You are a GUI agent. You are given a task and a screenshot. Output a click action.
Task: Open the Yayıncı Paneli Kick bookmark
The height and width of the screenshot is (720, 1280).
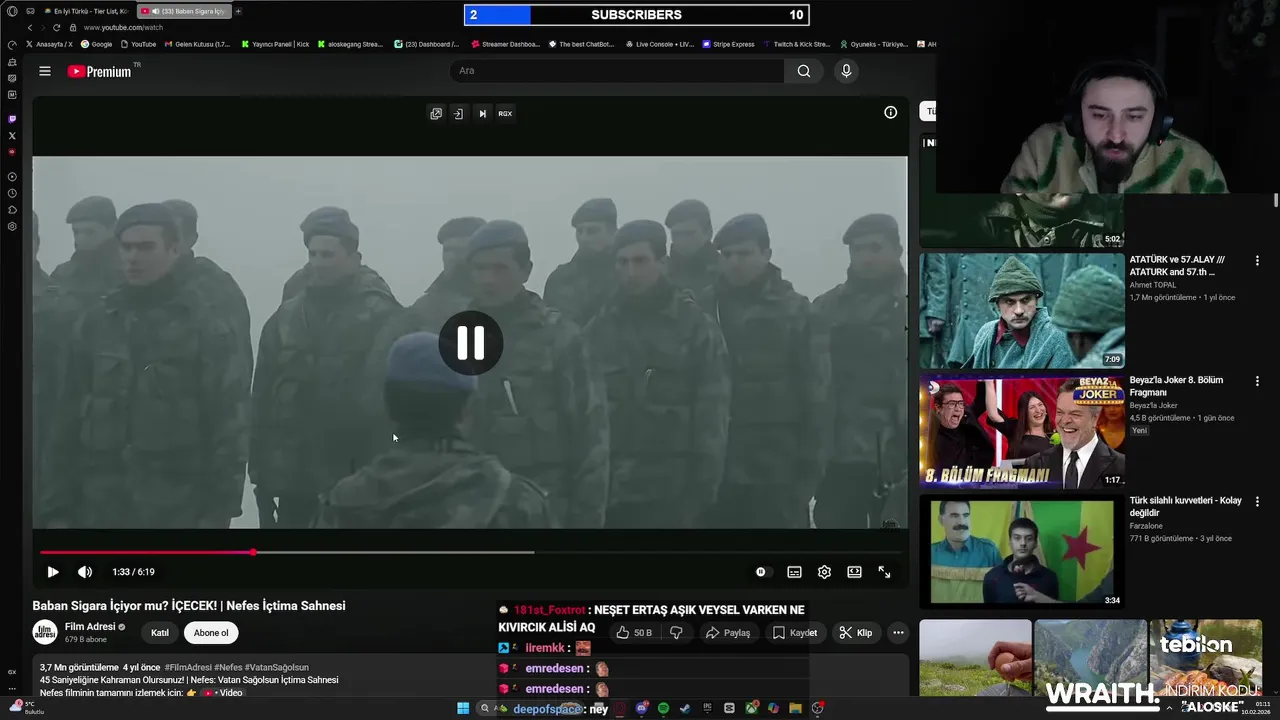tap(276, 44)
